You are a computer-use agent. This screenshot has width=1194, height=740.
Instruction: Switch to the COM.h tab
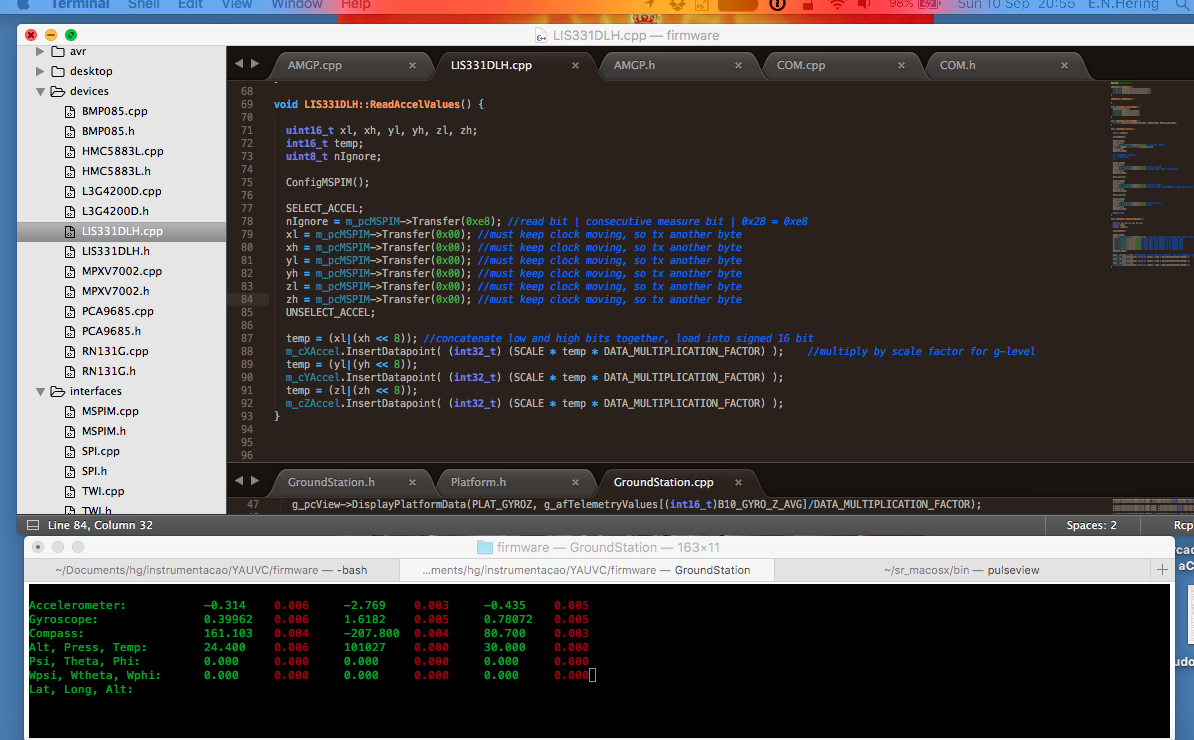[957, 65]
